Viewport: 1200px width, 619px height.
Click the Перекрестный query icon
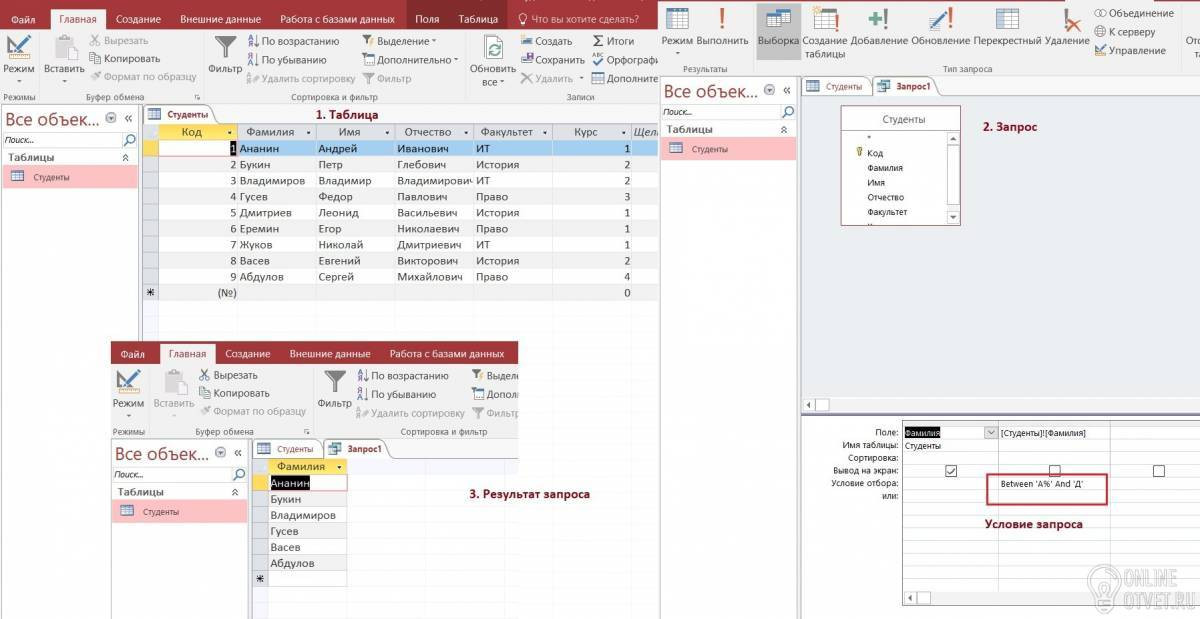[x=1008, y=19]
